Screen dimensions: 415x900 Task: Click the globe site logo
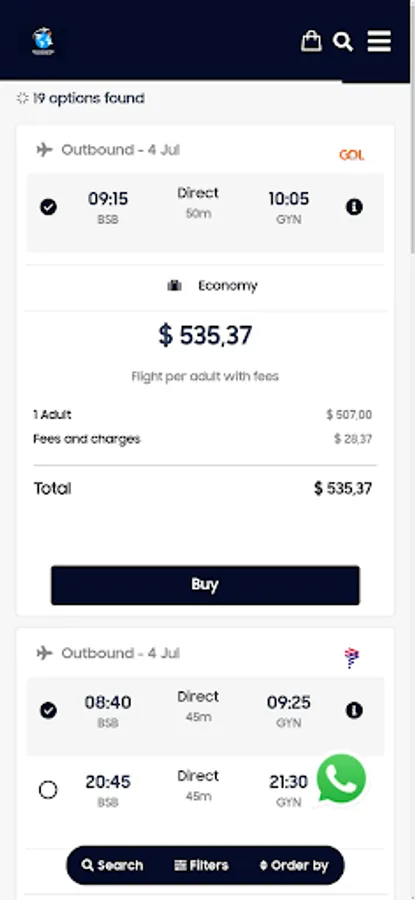click(x=43, y=41)
